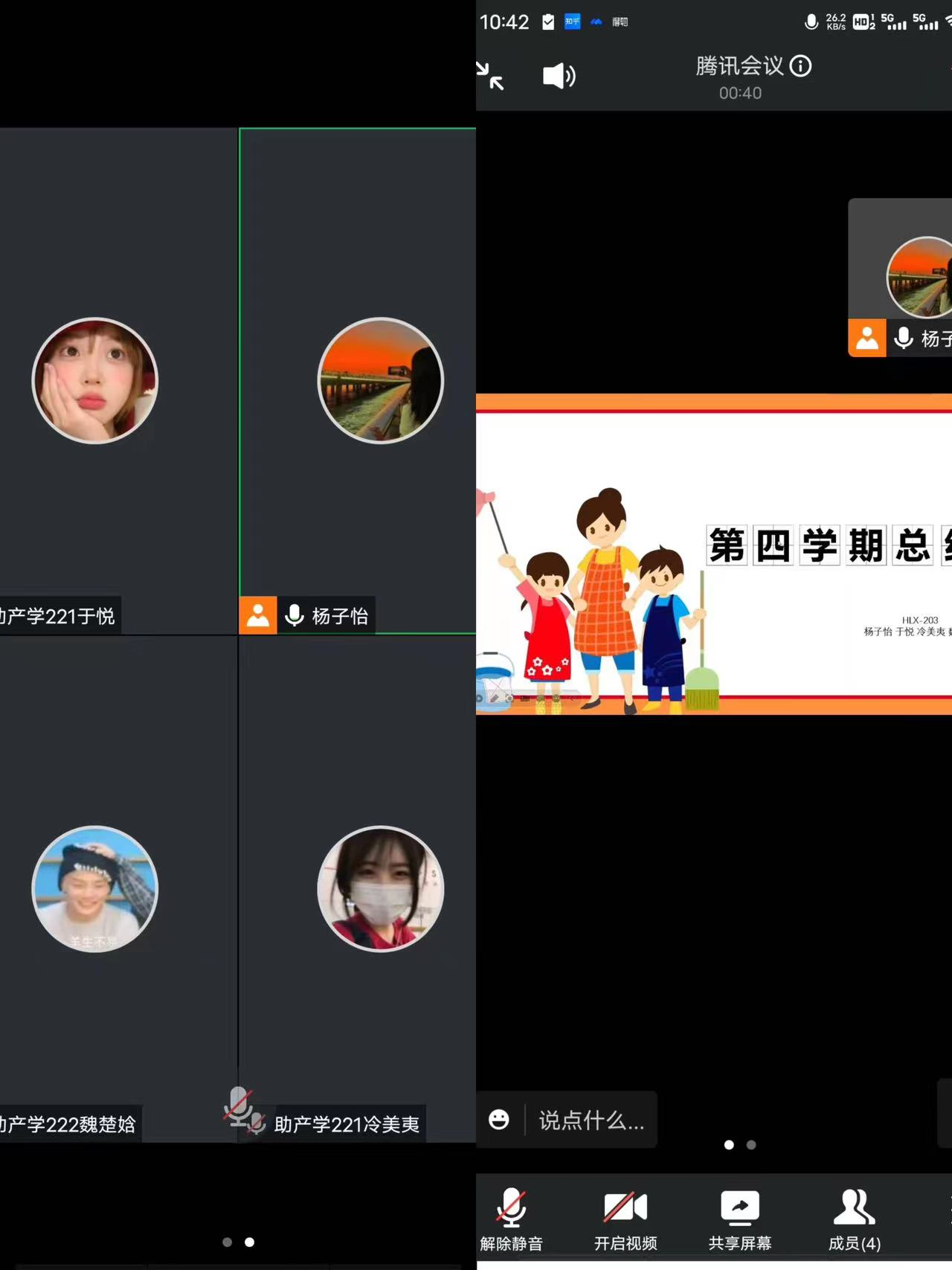Tap the 说点什么 chat input field
The width and height of the screenshot is (952, 1270).
click(592, 1120)
